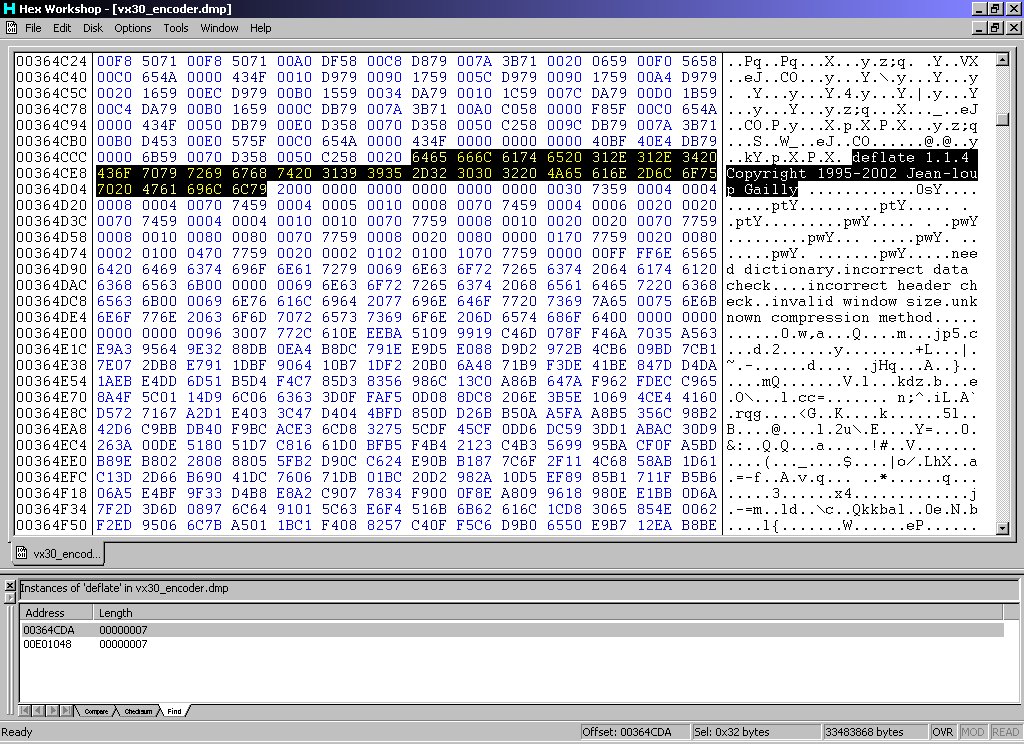Click the 33483868 bytes file size field
Viewport: 1024px width, 744px height.
[874, 732]
